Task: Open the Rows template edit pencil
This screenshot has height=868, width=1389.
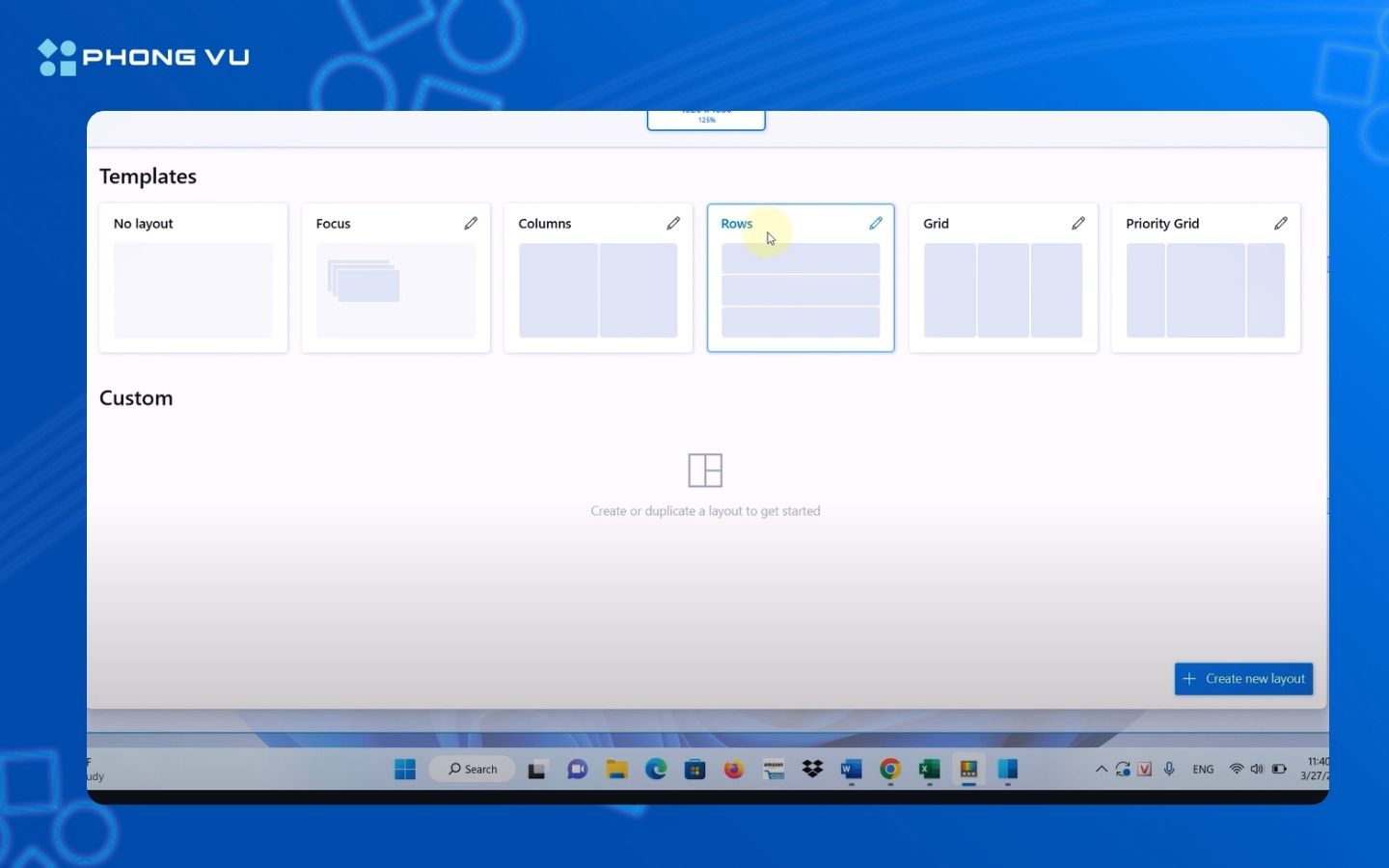Action: pos(876,223)
